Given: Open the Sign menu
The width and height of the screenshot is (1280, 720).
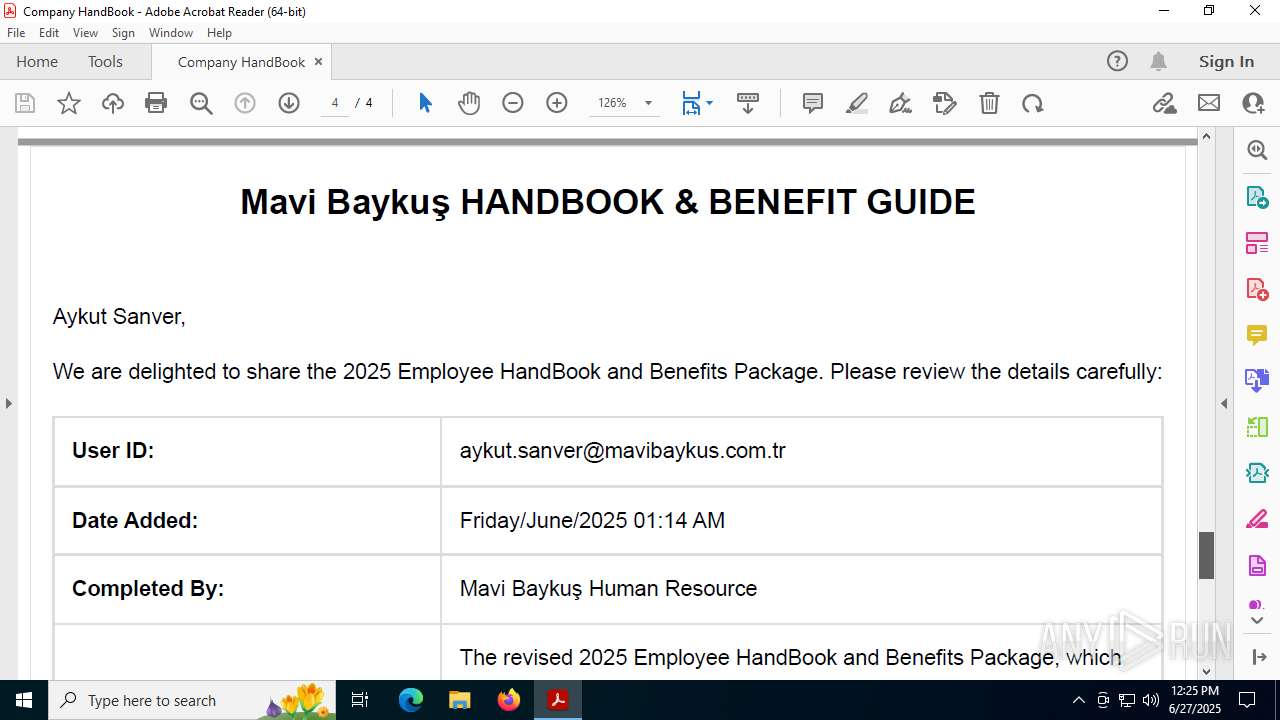Looking at the screenshot, I should pos(123,33).
